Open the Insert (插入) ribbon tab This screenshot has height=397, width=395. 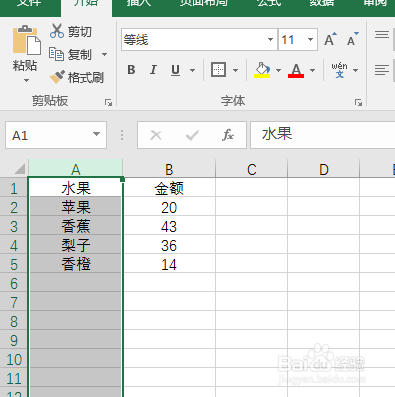pyautogui.click(x=139, y=4)
